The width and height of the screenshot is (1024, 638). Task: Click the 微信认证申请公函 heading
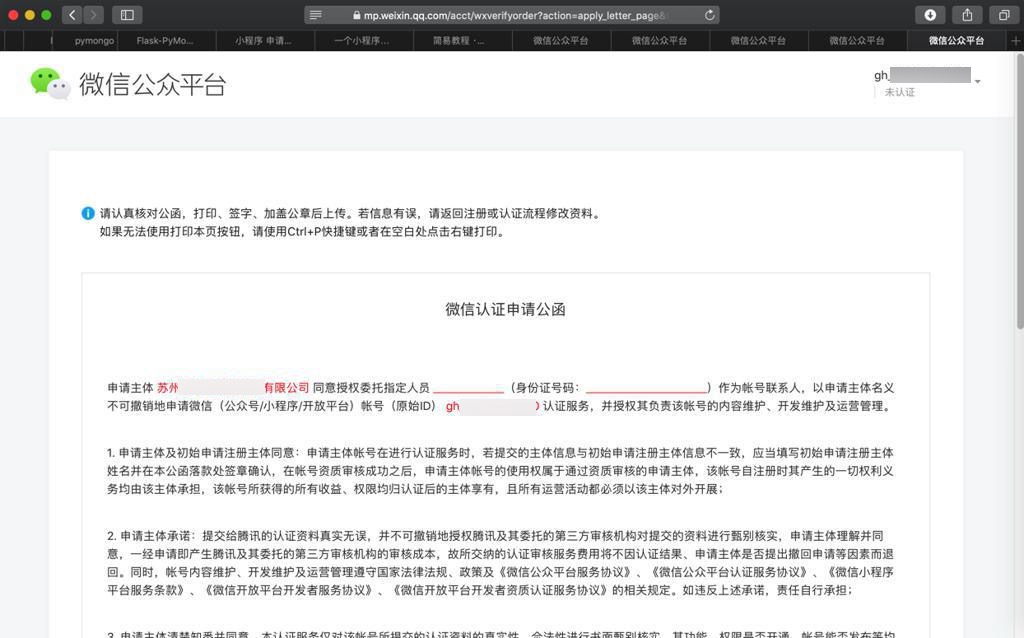505,310
